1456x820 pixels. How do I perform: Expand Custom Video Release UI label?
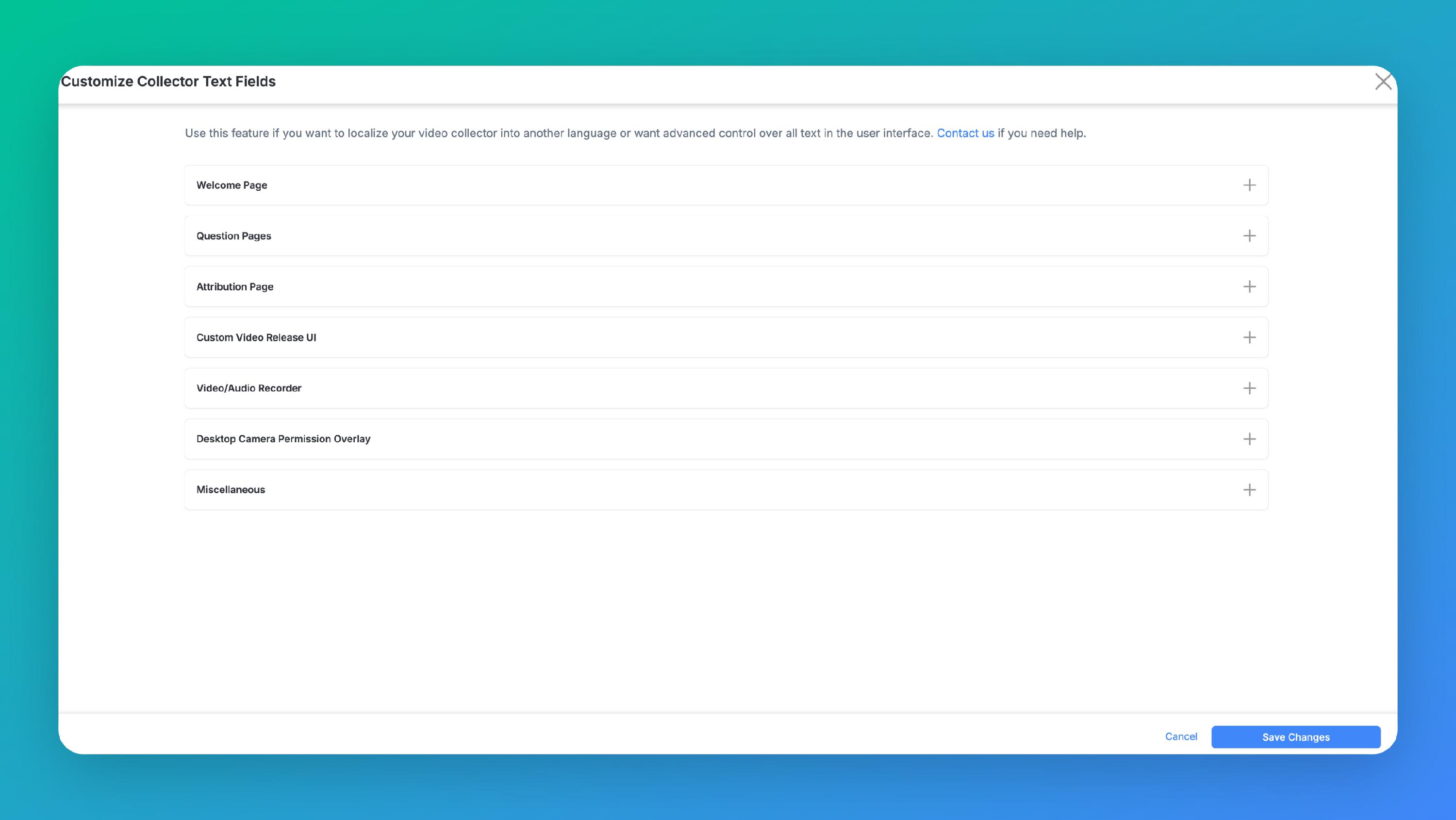coord(256,337)
